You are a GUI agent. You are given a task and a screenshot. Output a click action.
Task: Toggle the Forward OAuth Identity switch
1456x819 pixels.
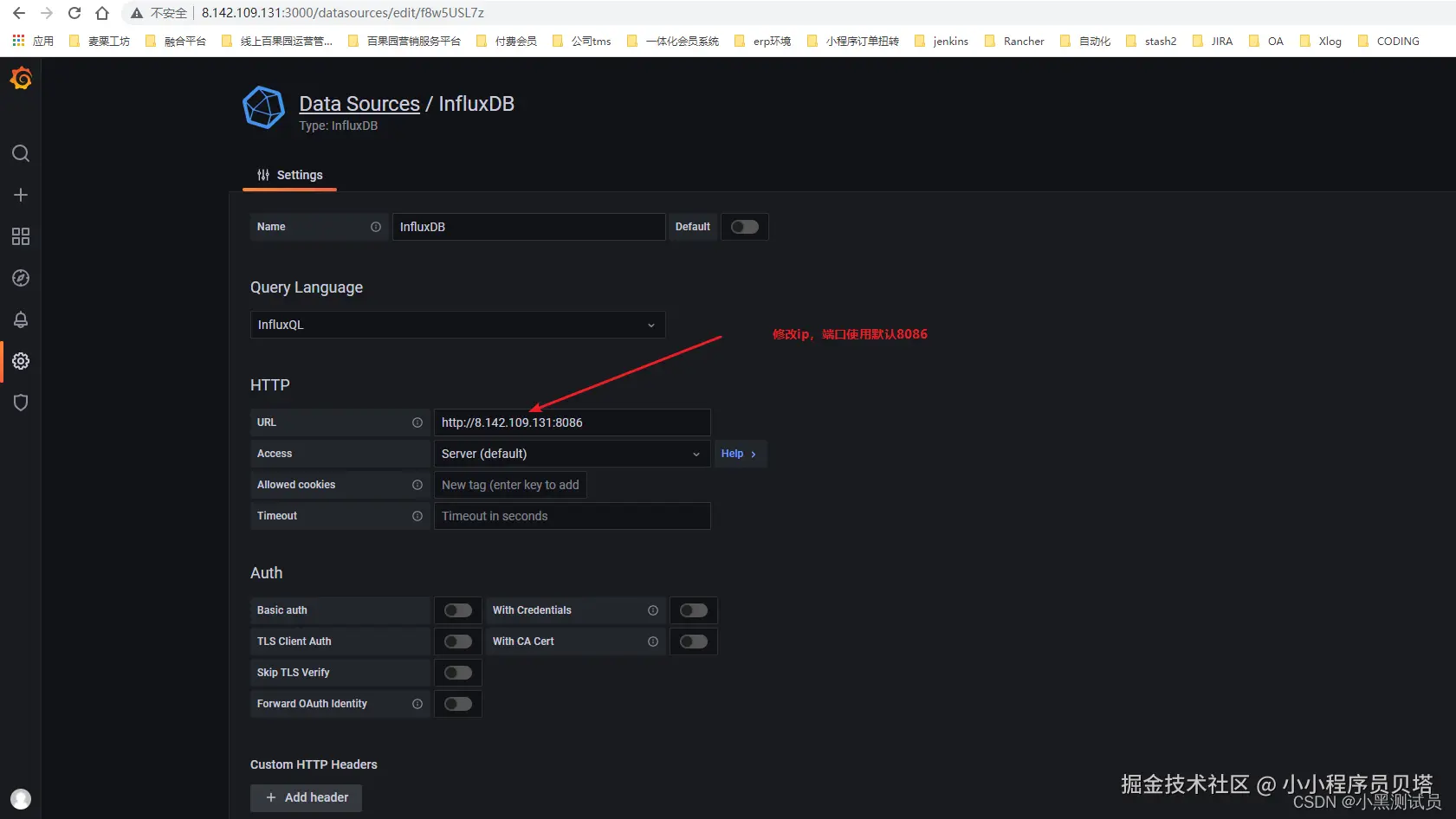[x=458, y=704]
